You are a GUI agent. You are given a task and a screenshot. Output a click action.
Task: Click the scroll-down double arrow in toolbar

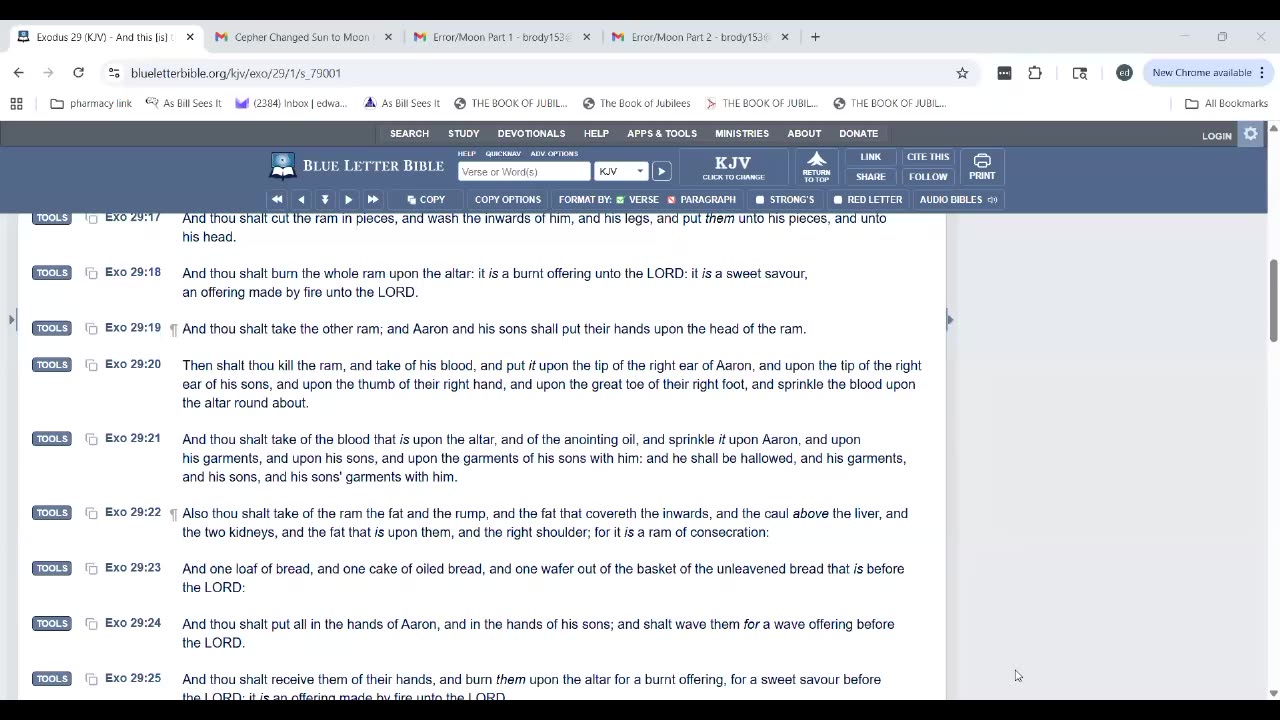pos(325,199)
